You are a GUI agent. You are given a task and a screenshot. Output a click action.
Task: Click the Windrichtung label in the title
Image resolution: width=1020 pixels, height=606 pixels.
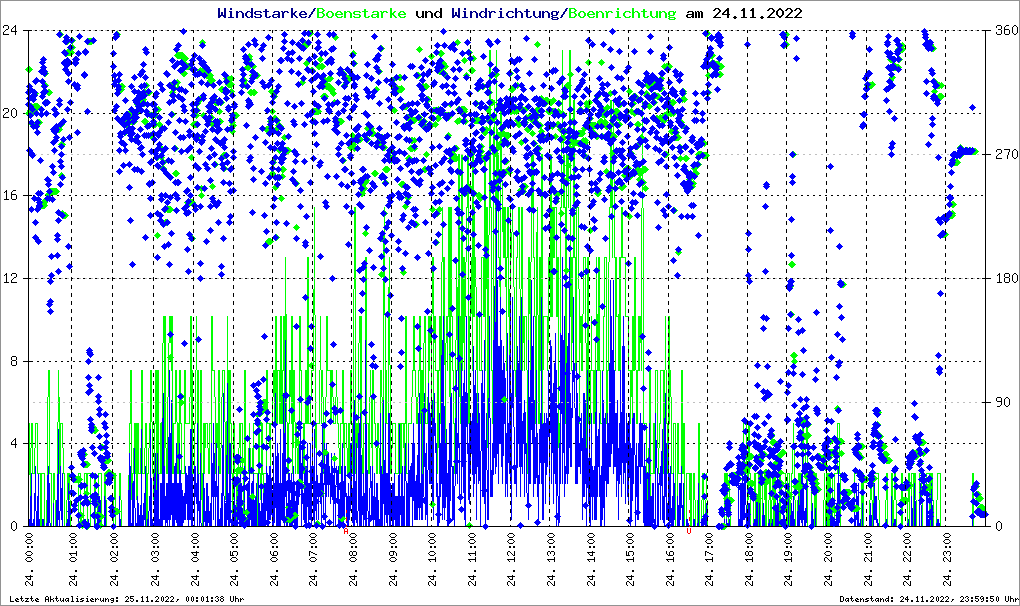(507, 13)
